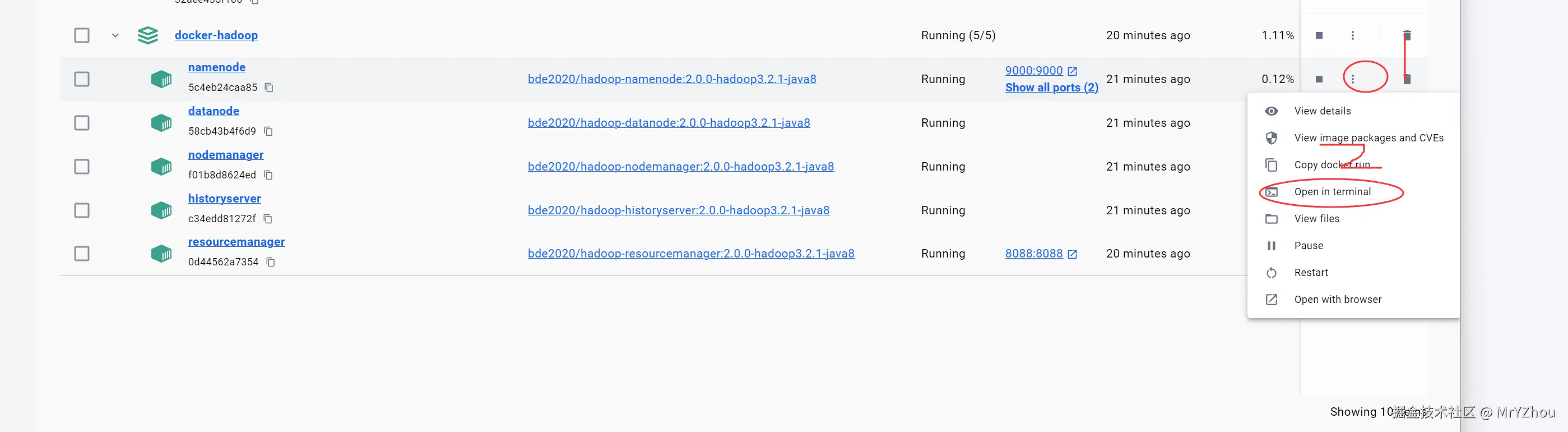Delete the docker-hadoop stack
The image size is (1568, 432).
coord(1407,35)
